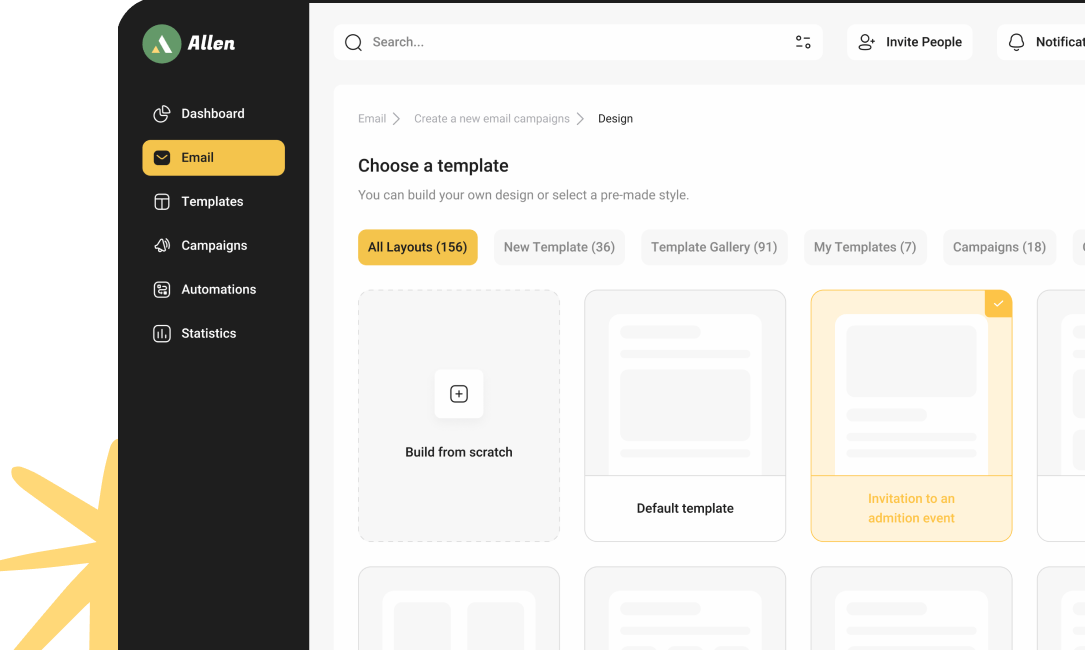Expand the breadcrumb chevron after Email

tap(396, 119)
